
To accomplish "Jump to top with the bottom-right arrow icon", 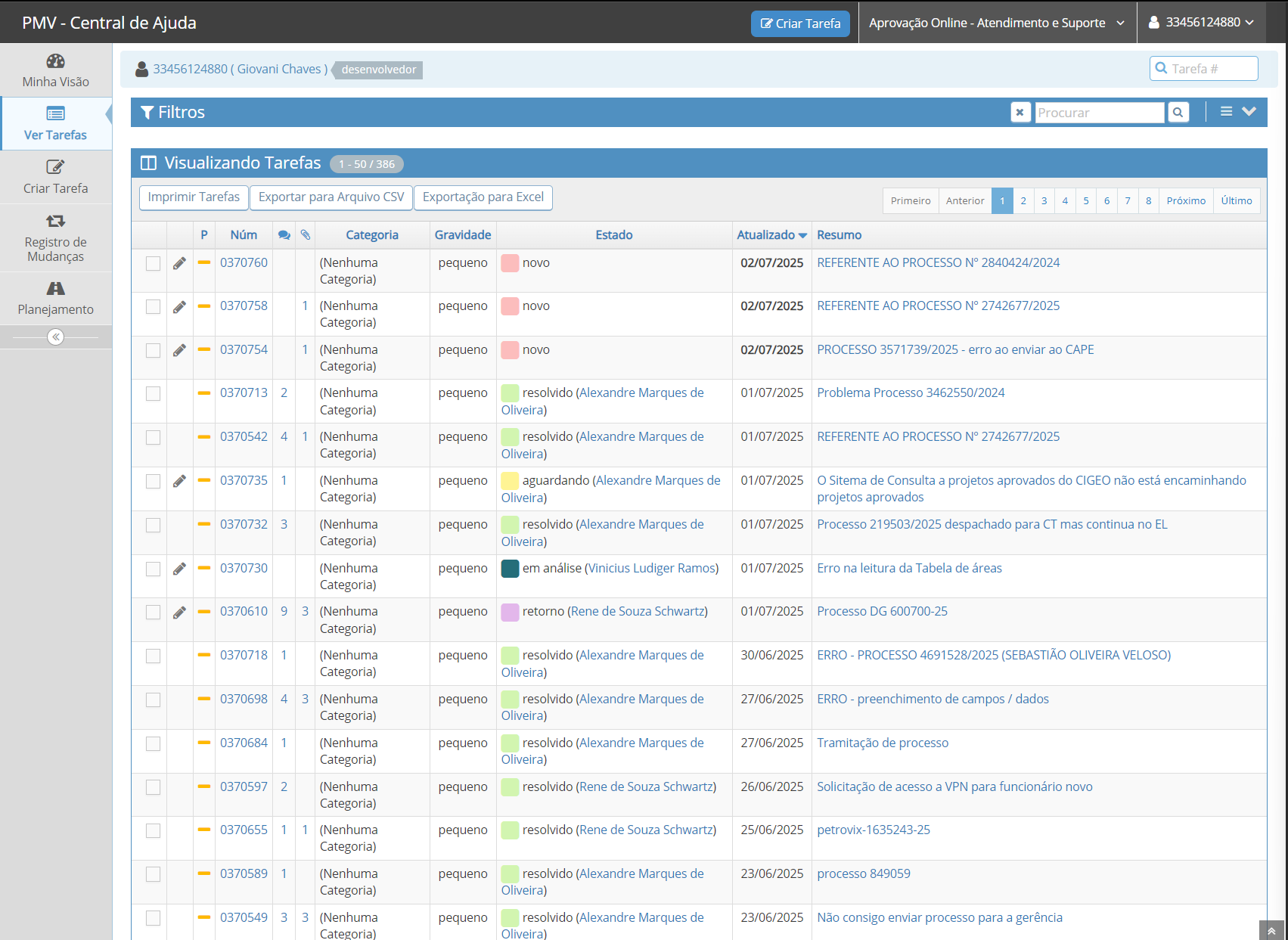I will [x=1272, y=931].
